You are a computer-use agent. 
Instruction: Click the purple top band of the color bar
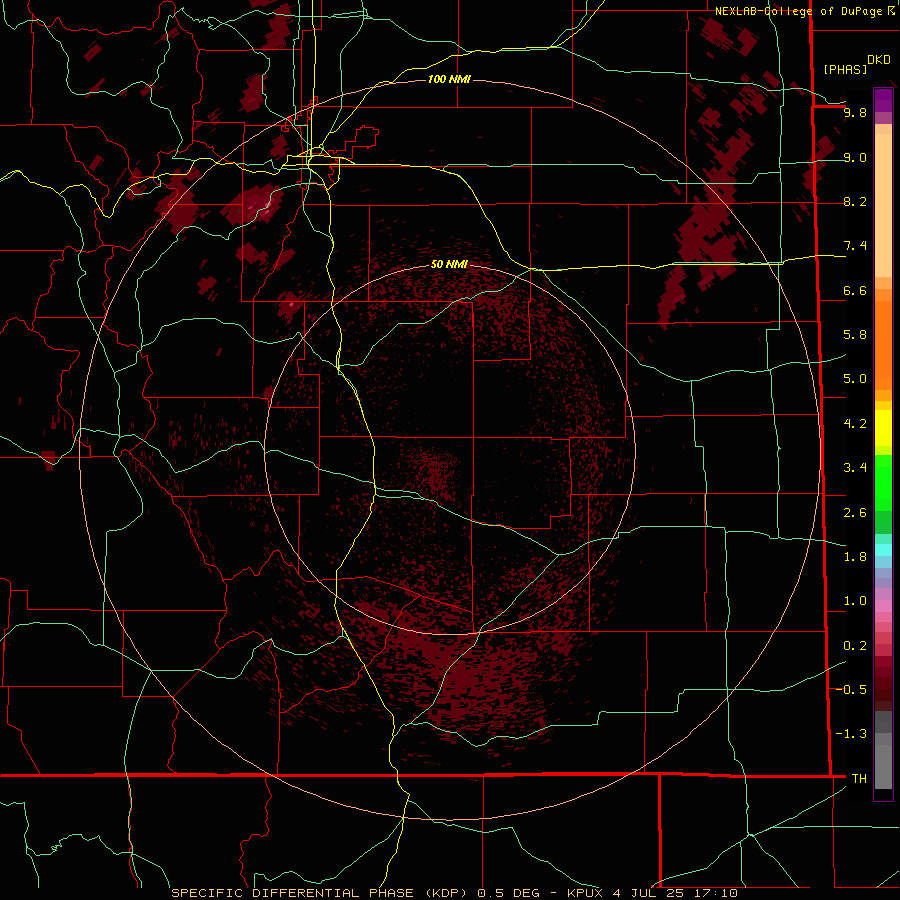(883, 100)
